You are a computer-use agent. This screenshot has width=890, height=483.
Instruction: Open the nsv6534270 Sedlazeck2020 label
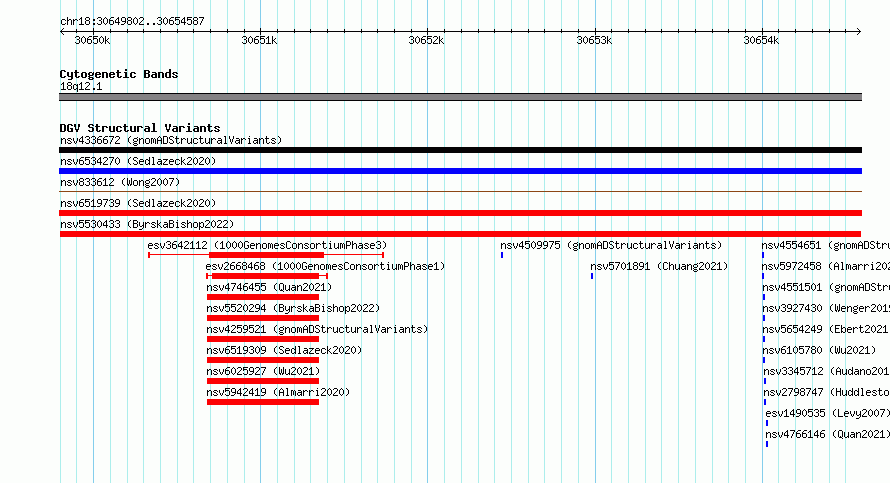(x=138, y=161)
